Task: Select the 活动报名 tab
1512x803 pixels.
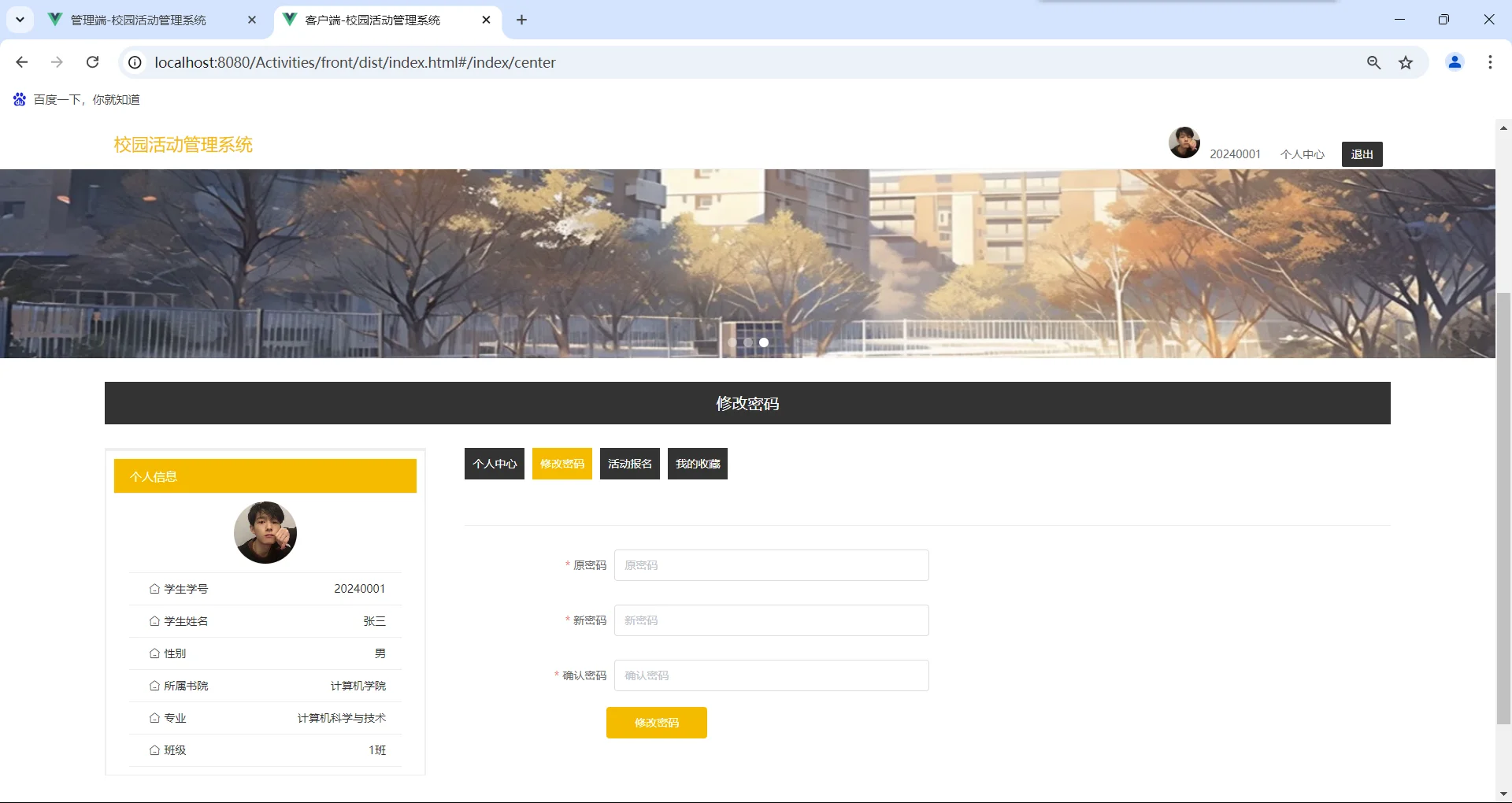Action: (629, 464)
